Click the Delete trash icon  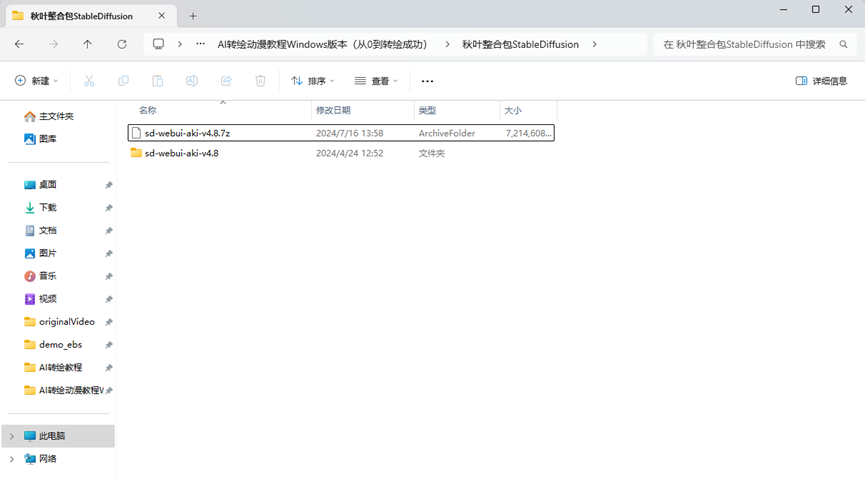[260, 81]
